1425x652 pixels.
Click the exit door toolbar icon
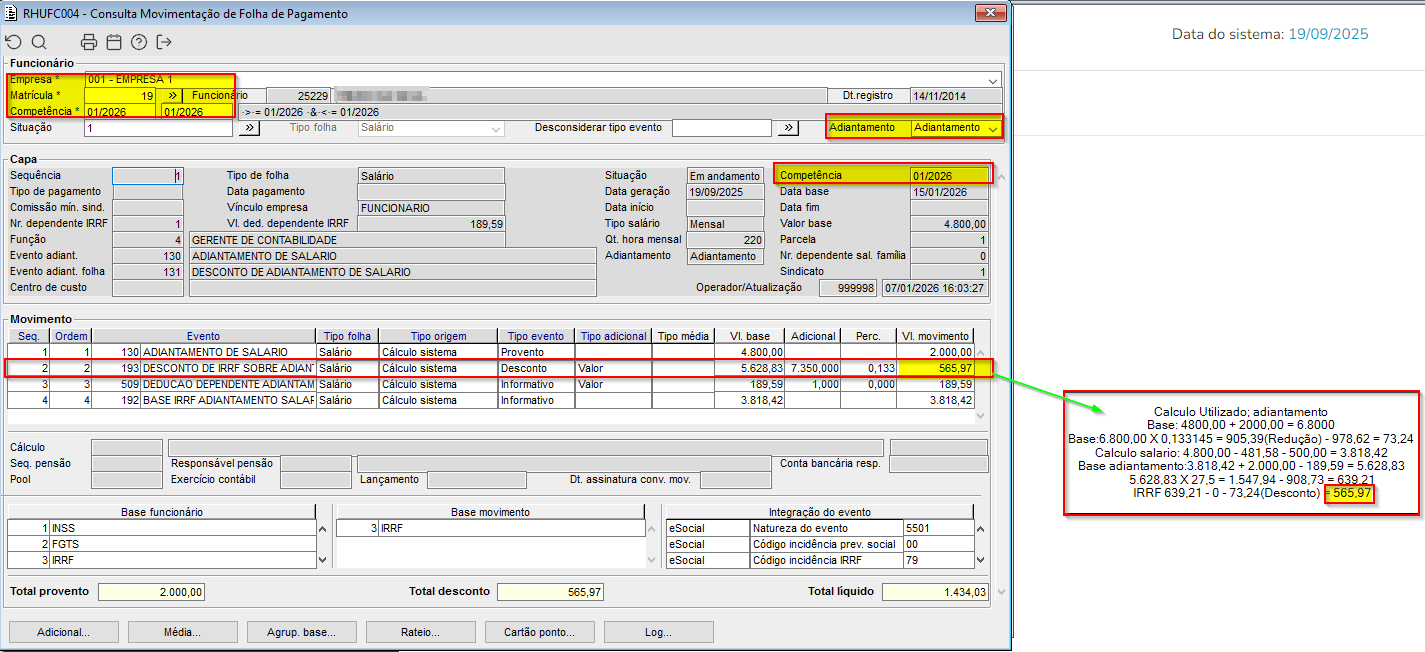click(x=164, y=42)
